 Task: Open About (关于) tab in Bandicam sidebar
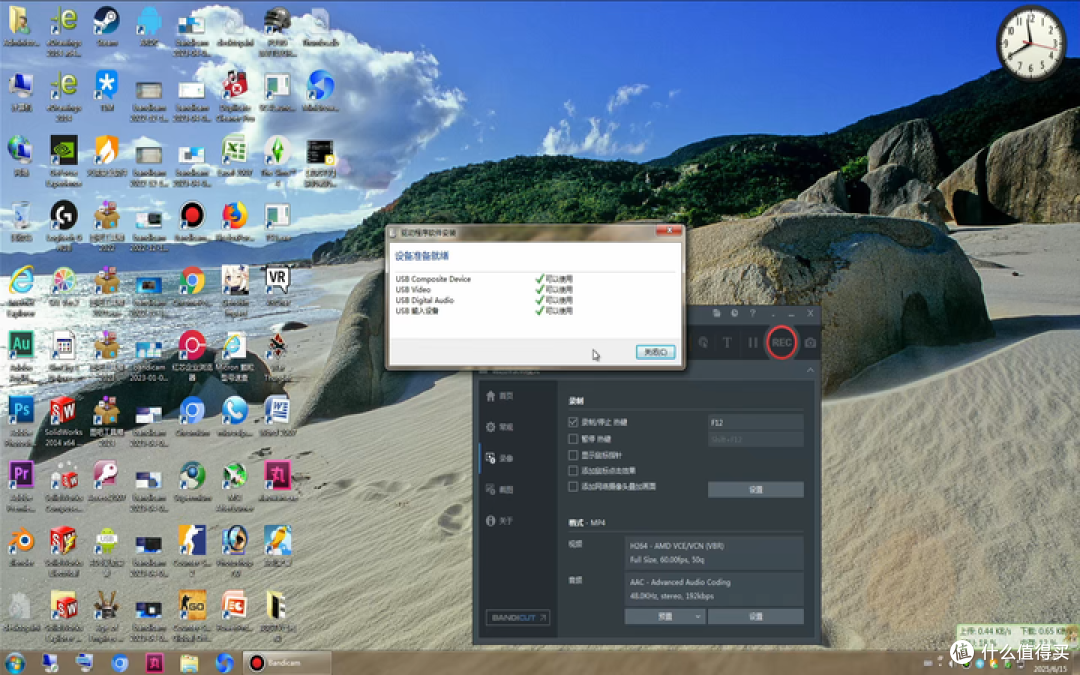(x=500, y=521)
